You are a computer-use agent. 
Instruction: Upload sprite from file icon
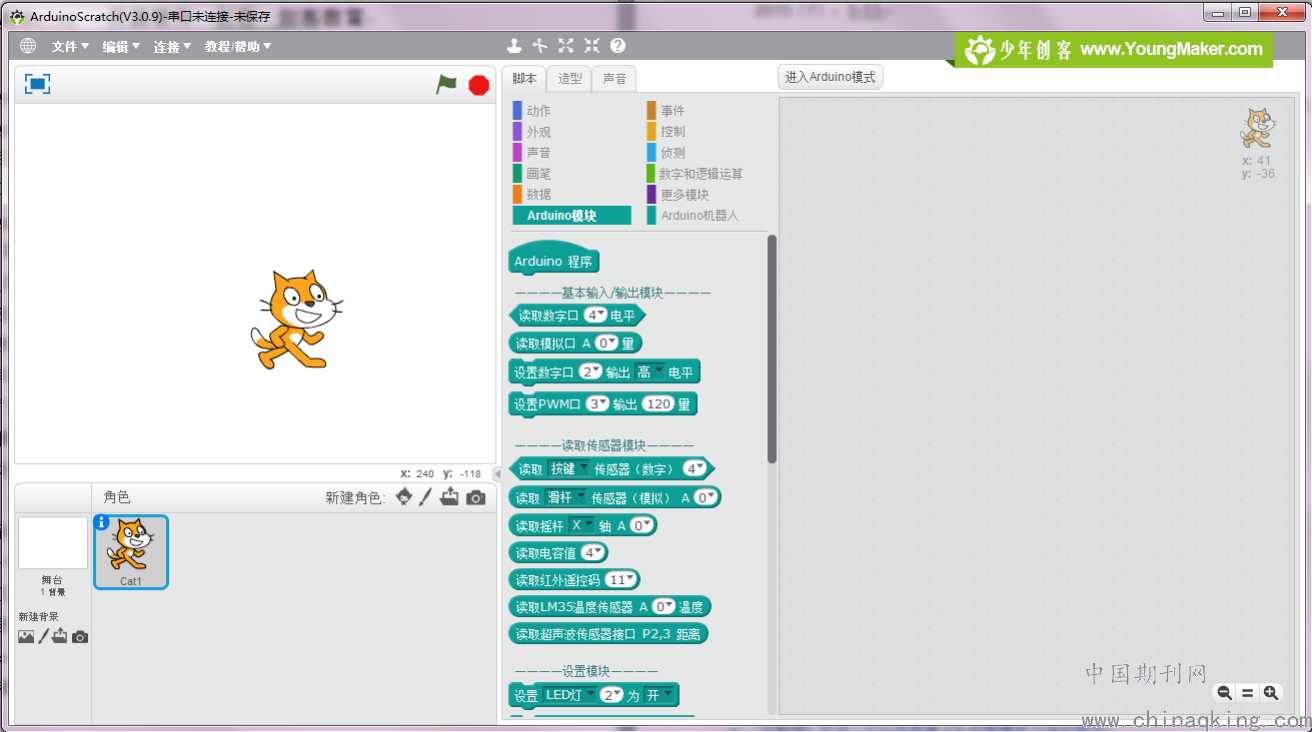[450, 497]
